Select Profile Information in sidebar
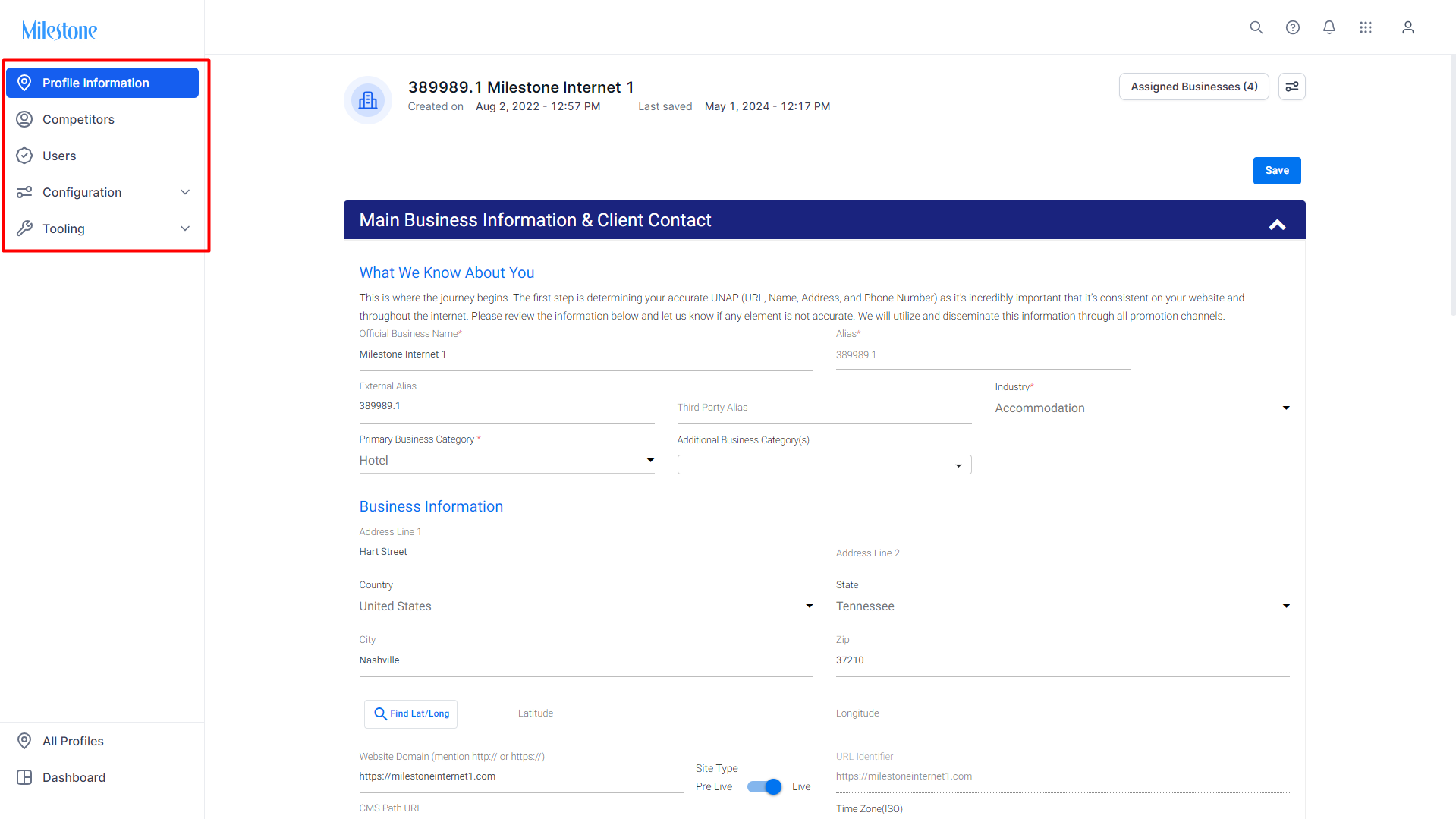Image resolution: width=1456 pixels, height=819 pixels. point(102,83)
